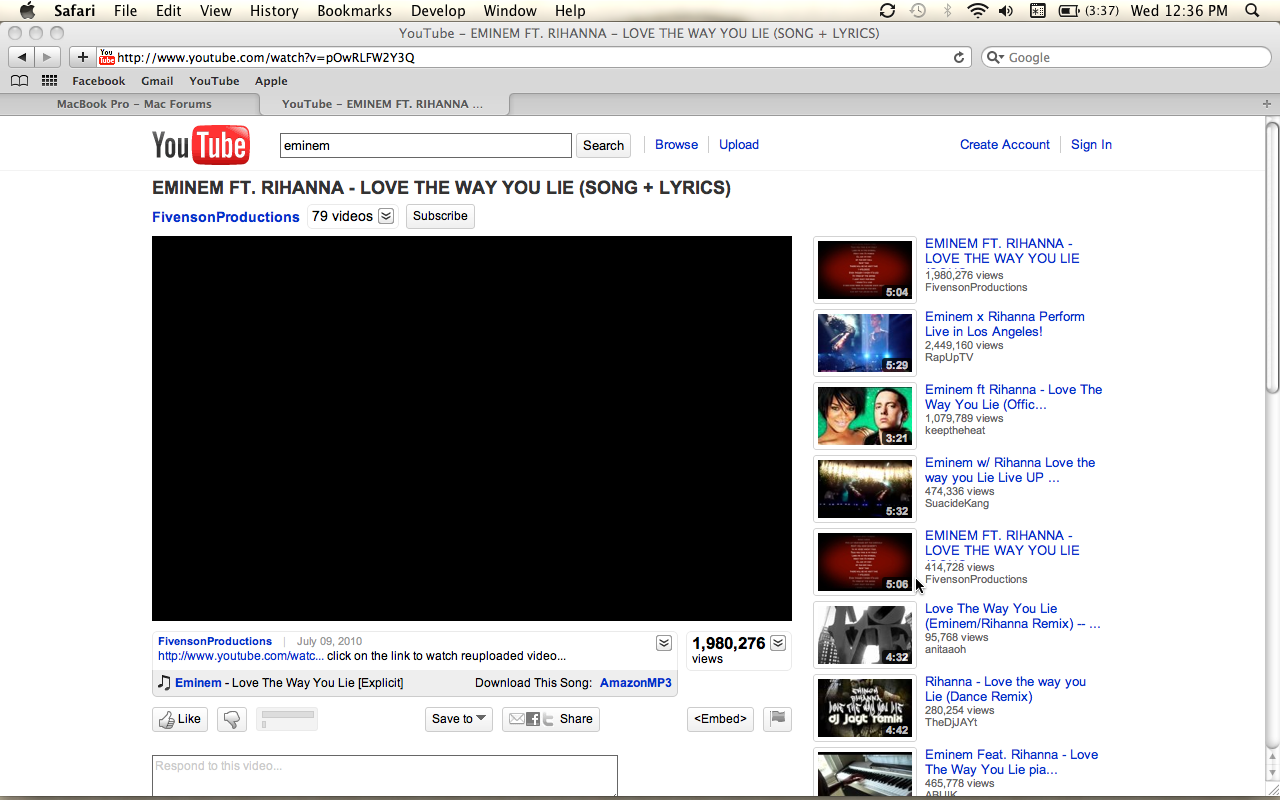The image size is (1280, 800).
Task: Open Eminem w/ Rihanna Live UP link
Action: point(1010,470)
